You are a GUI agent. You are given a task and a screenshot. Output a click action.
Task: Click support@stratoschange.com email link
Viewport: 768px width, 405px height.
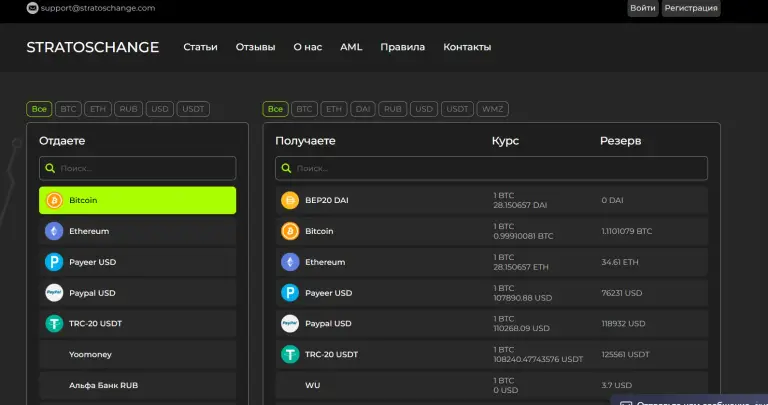click(x=98, y=8)
